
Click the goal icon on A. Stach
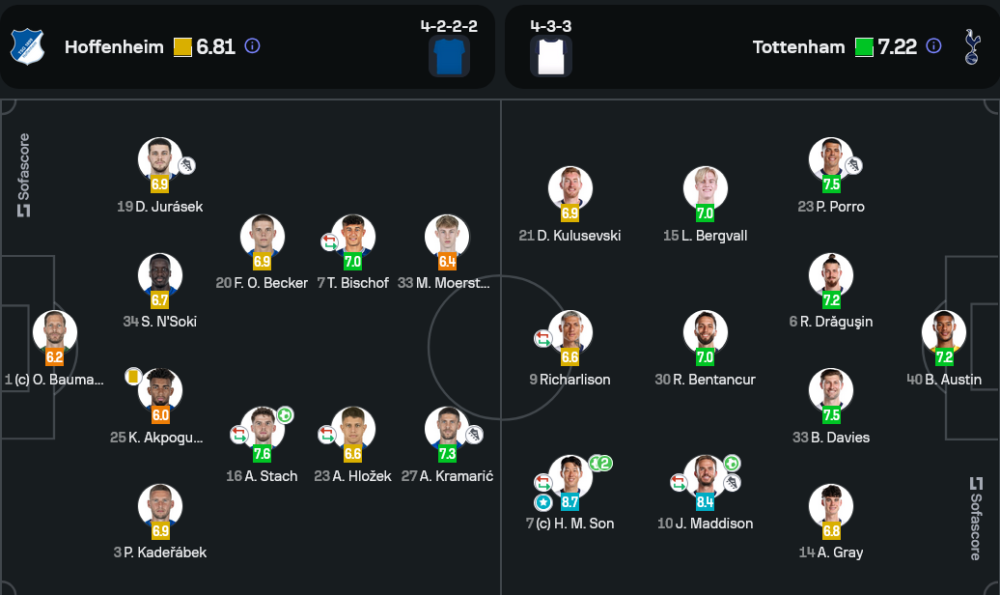tap(284, 414)
